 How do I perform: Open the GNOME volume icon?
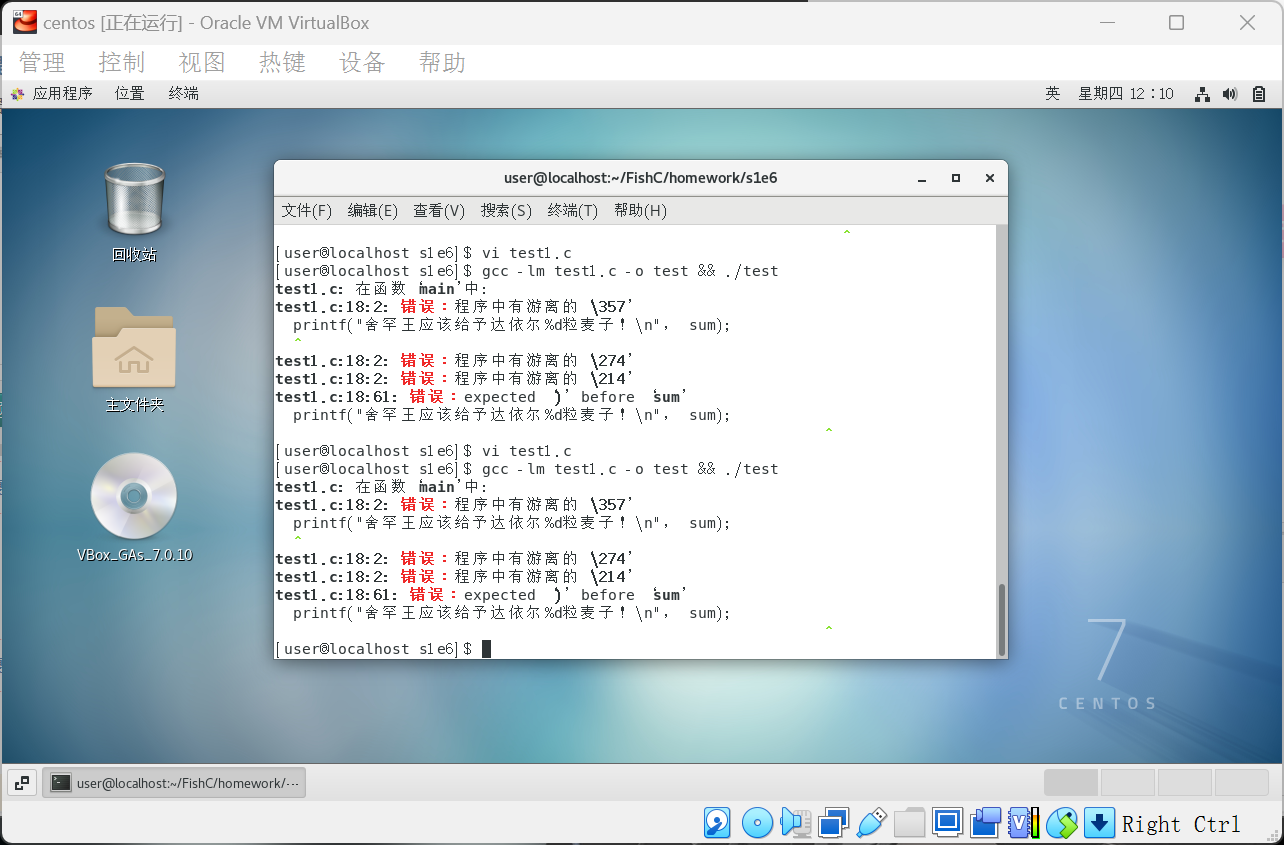point(1230,94)
